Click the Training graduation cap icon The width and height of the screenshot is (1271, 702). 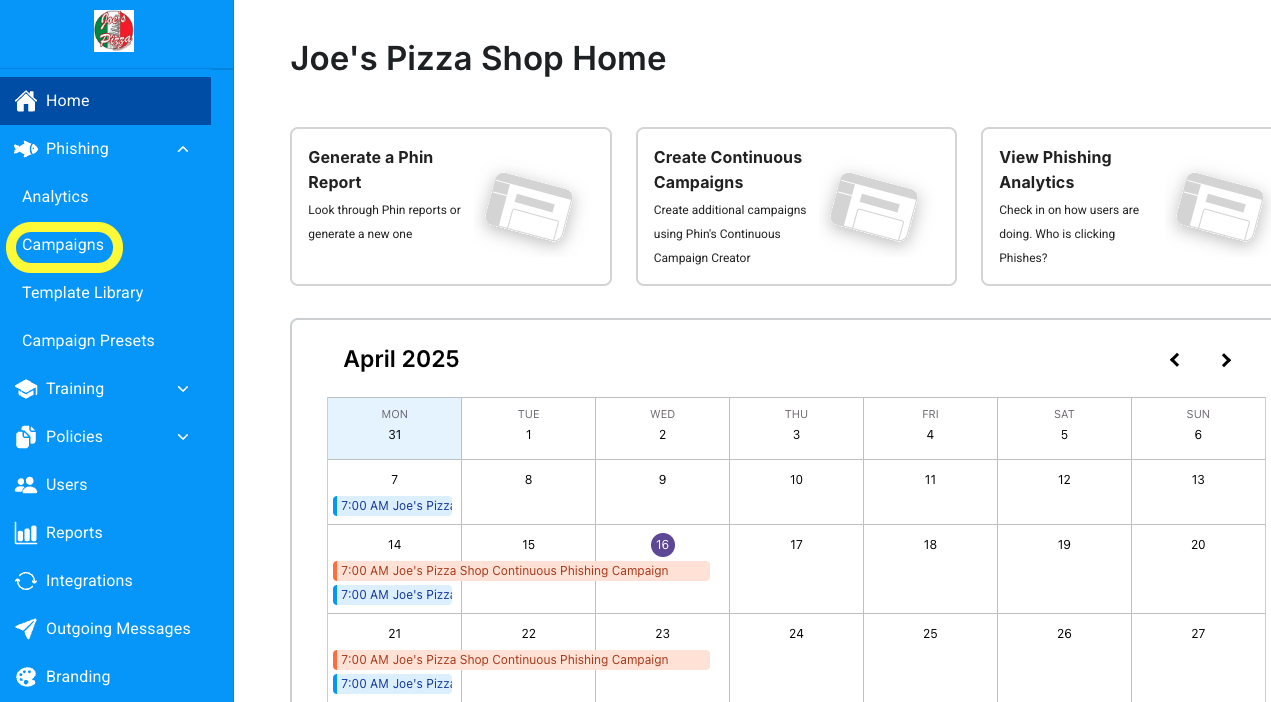pyautogui.click(x=26, y=389)
